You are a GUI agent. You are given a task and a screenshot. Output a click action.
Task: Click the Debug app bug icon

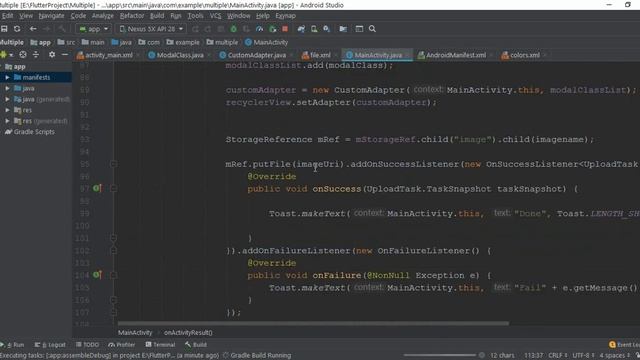pos(233,29)
